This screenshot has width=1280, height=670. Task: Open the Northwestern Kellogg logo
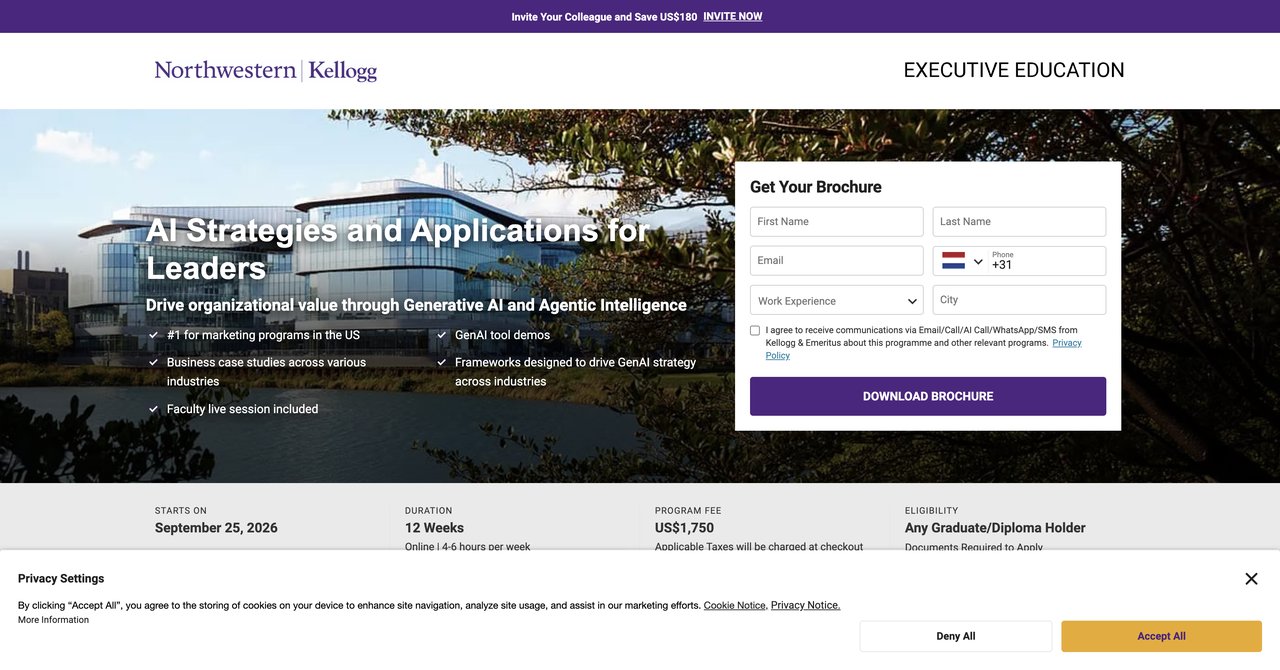coord(266,70)
